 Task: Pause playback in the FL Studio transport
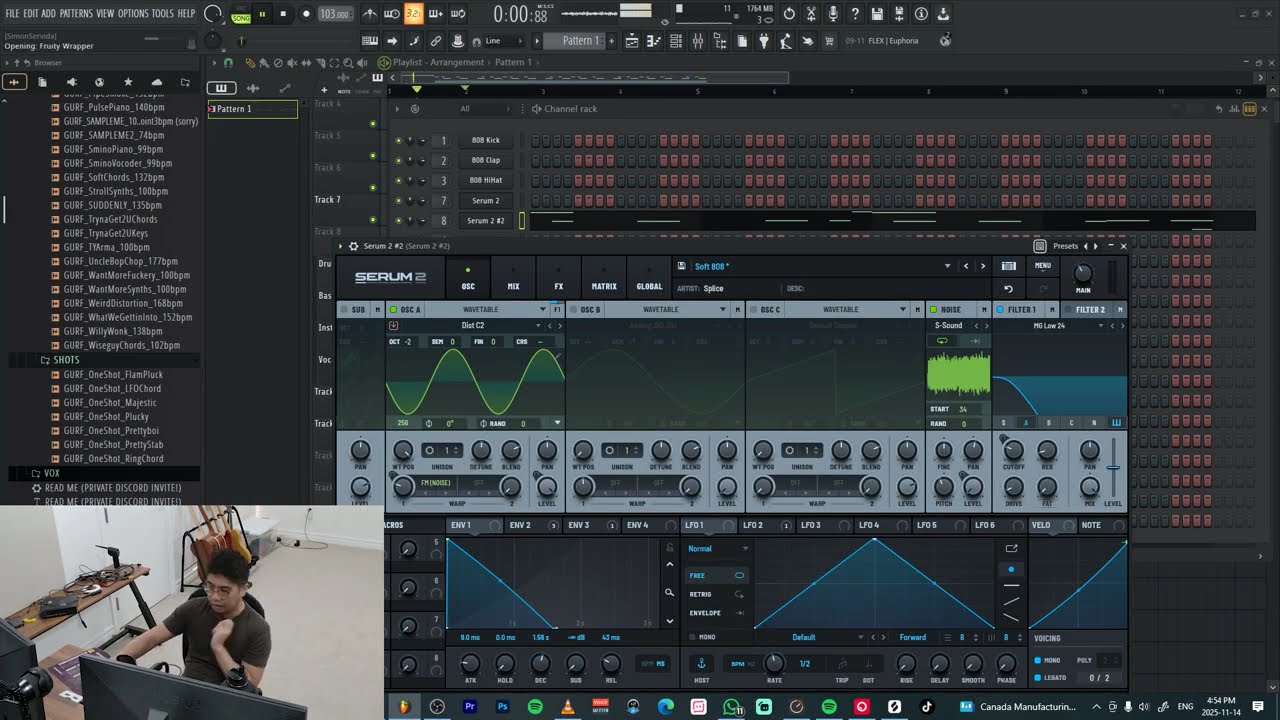coord(262,14)
